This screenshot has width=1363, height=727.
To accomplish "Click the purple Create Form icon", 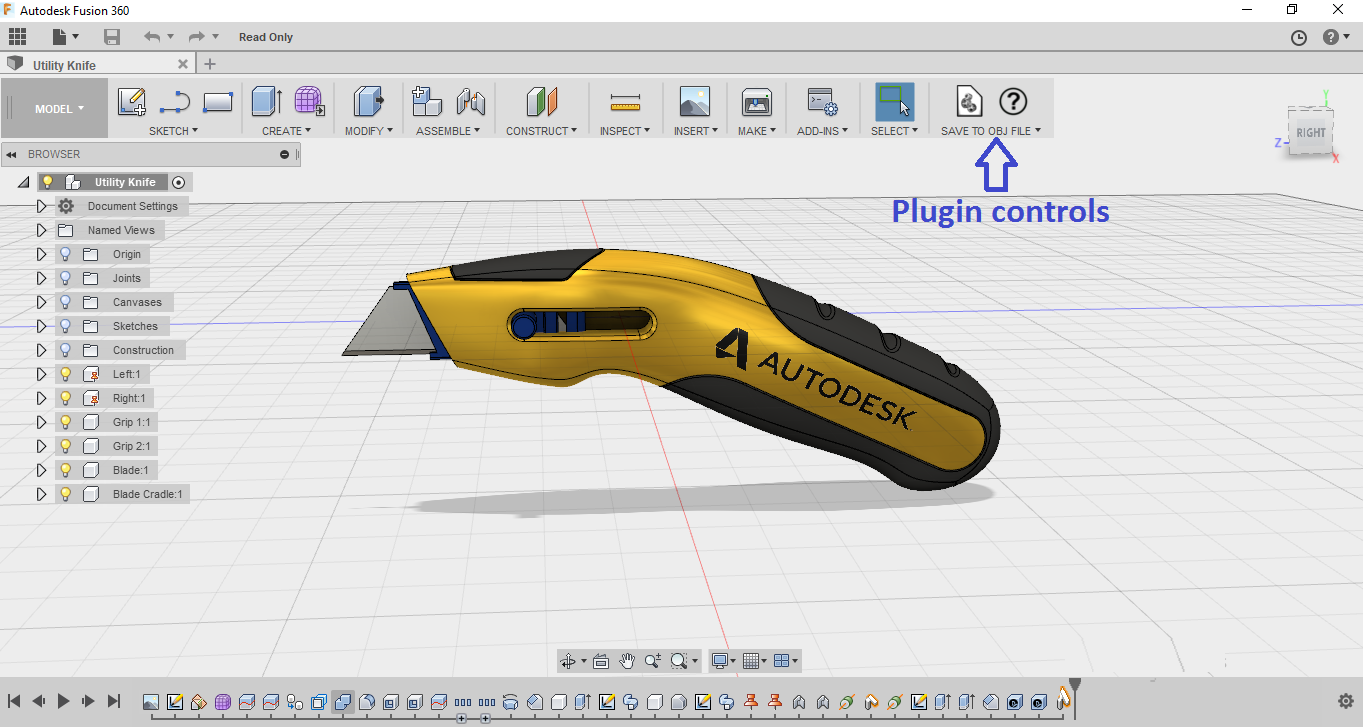I will coord(309,101).
